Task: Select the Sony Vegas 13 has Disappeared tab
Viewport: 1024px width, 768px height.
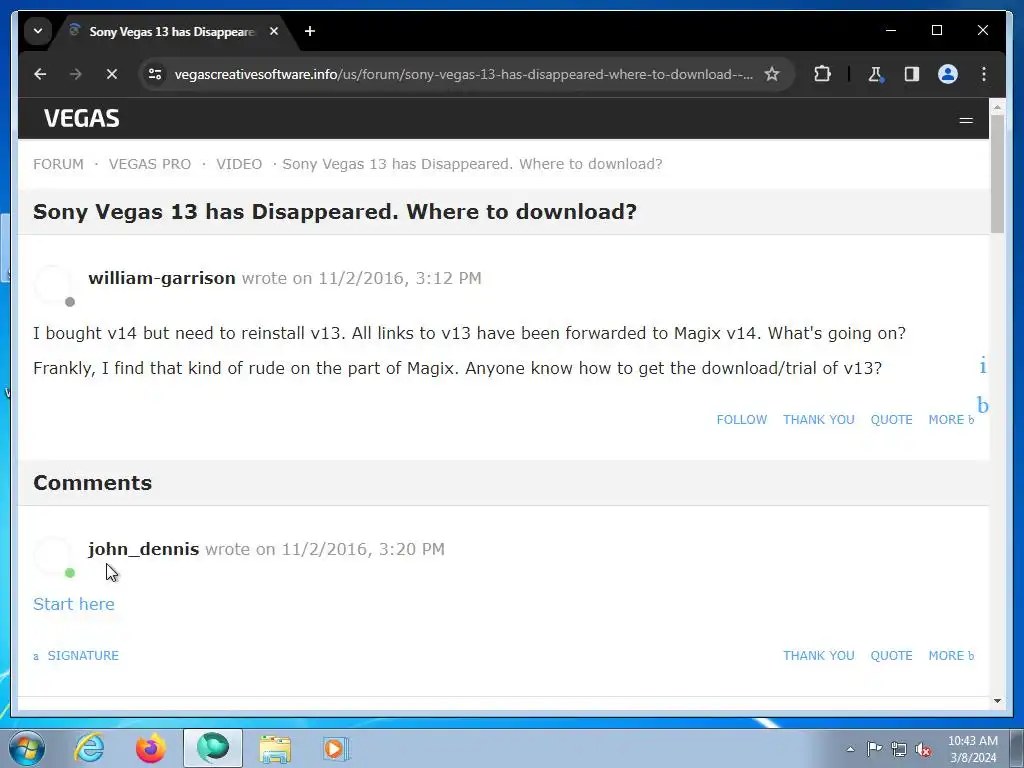Action: click(172, 31)
